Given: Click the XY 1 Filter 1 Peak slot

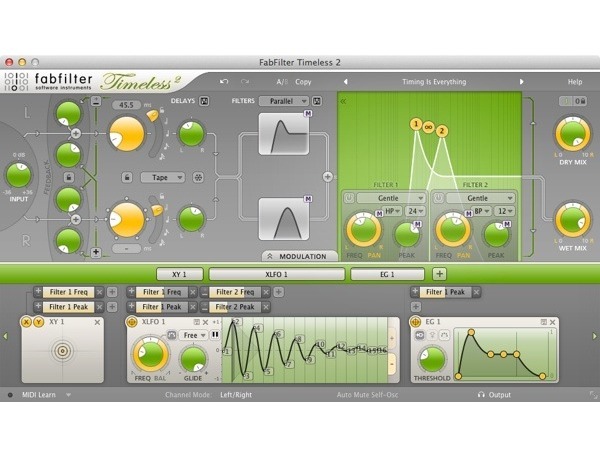Looking at the screenshot, I should click(x=68, y=307).
